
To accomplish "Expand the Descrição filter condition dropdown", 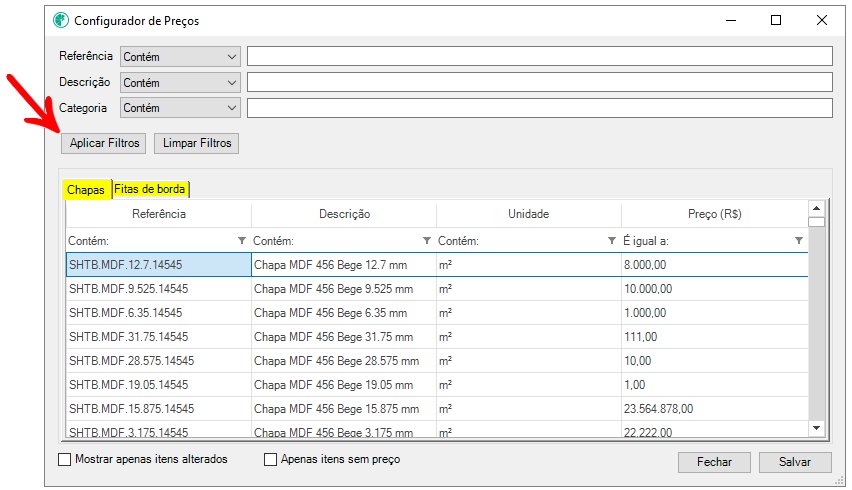I will [x=181, y=82].
